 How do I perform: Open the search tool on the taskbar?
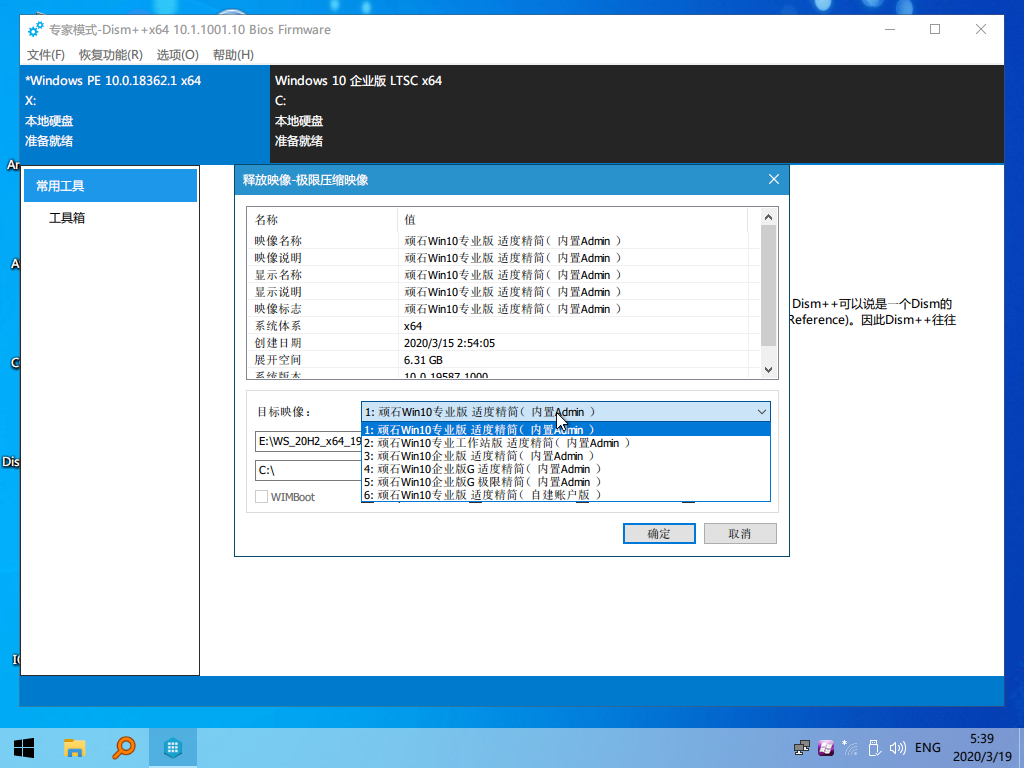123,748
